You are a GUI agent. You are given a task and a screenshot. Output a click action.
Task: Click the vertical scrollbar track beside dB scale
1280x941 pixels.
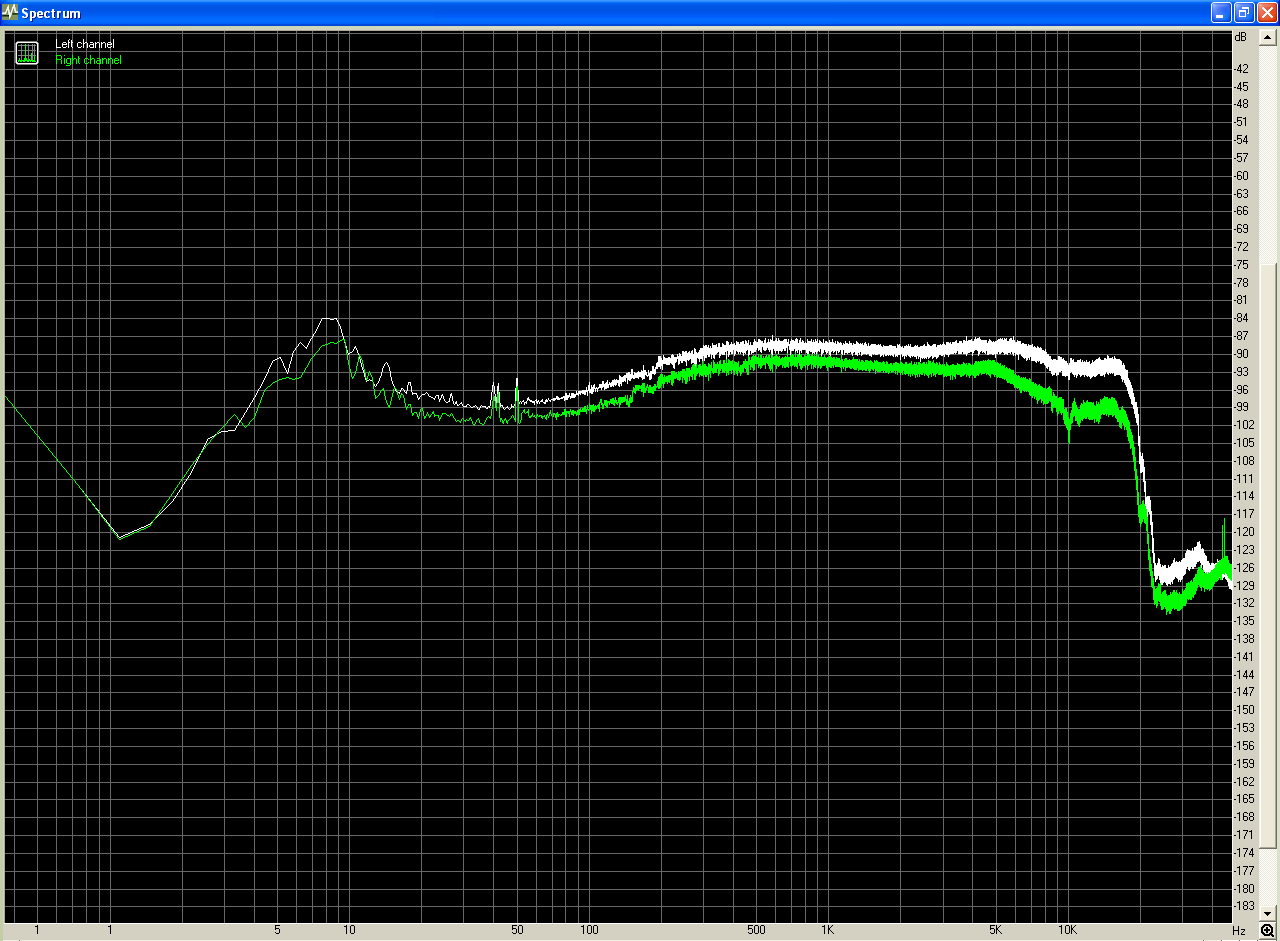coord(1267,475)
